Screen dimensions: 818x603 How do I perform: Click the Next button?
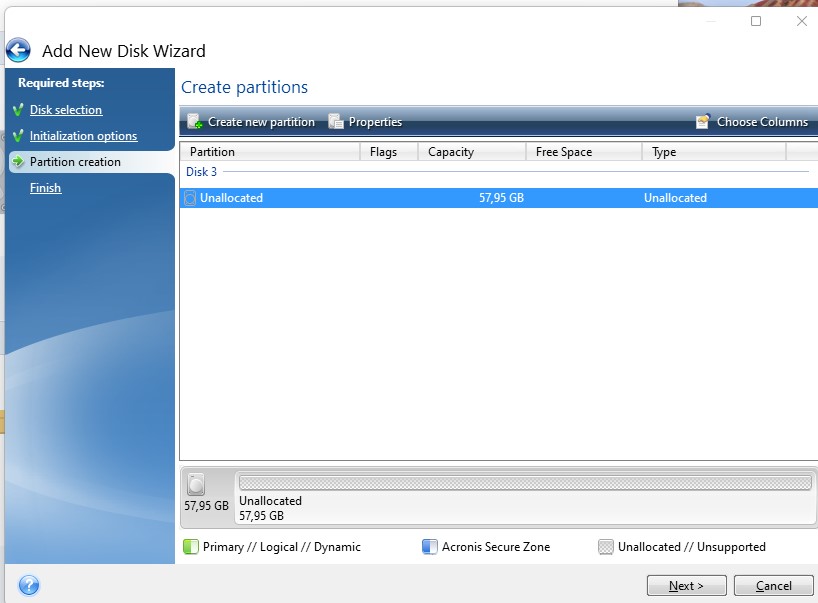click(687, 585)
